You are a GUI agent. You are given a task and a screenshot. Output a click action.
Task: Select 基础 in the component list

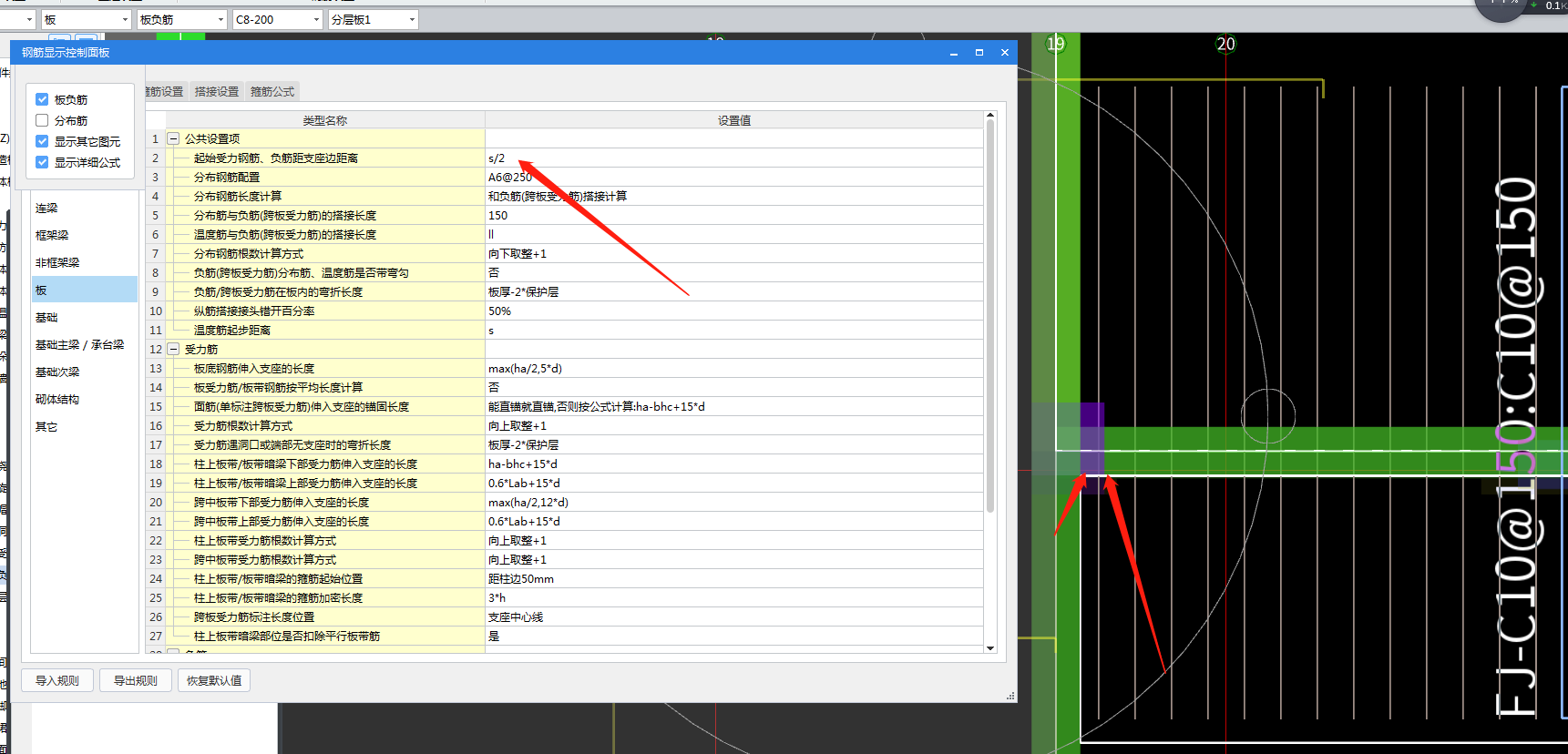85,317
